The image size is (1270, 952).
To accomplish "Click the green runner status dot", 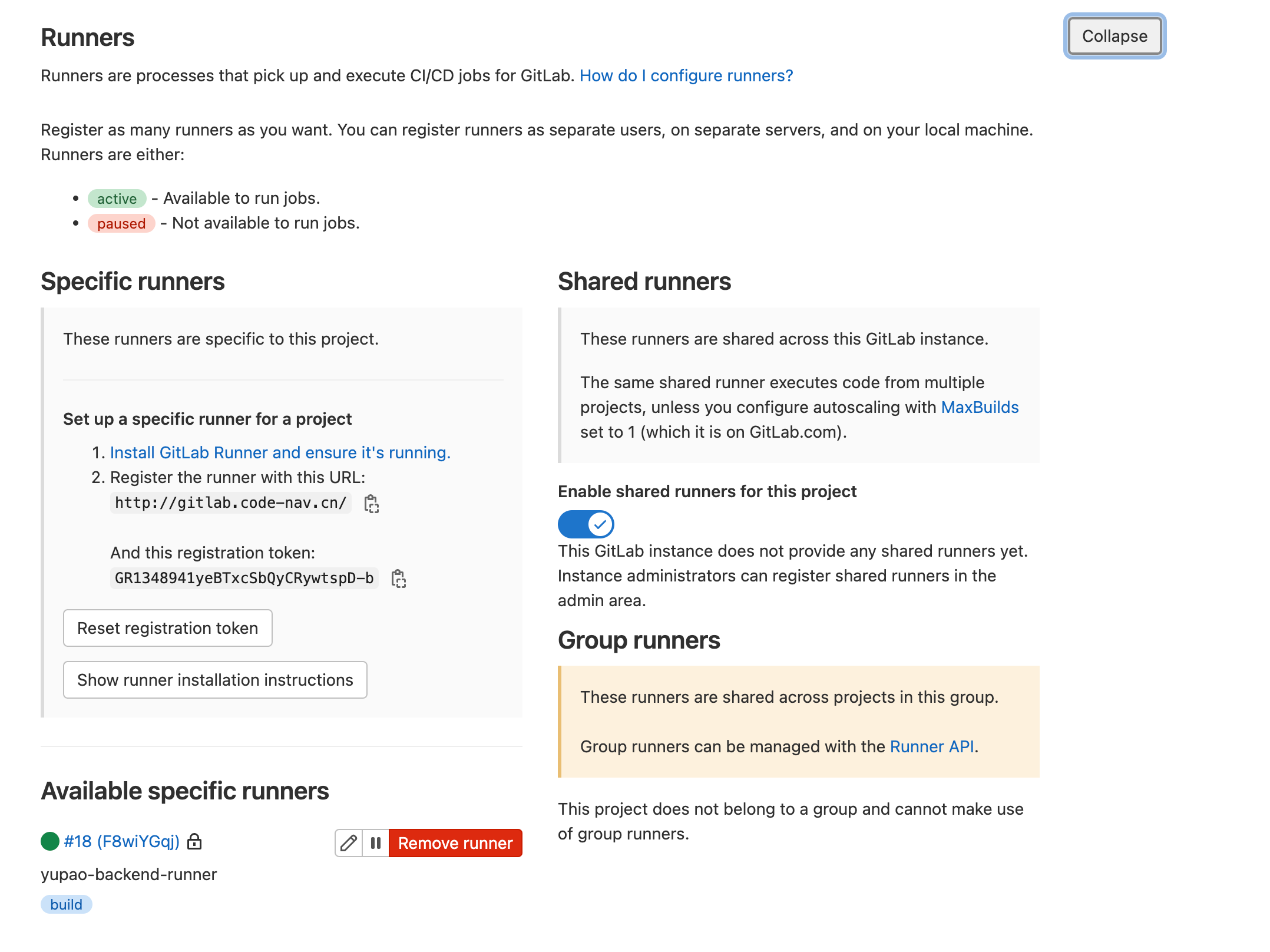I will click(50, 841).
